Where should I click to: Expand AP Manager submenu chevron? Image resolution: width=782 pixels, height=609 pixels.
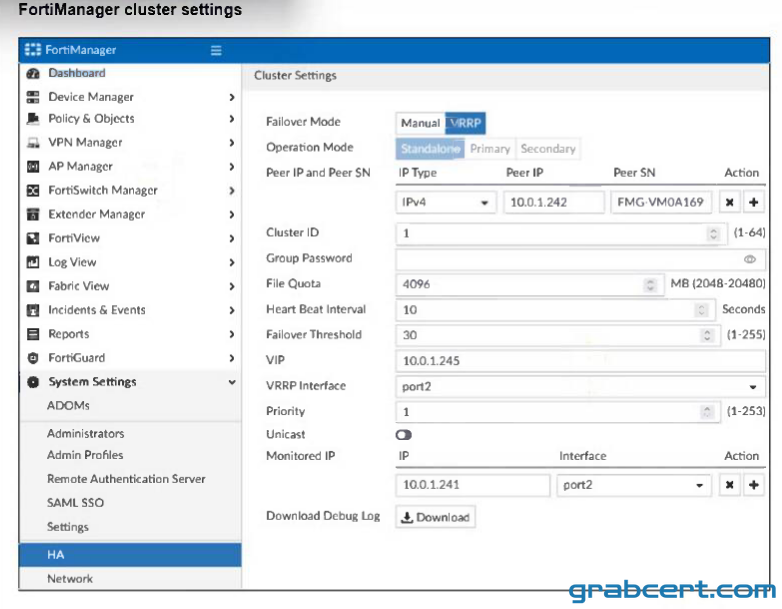232,167
